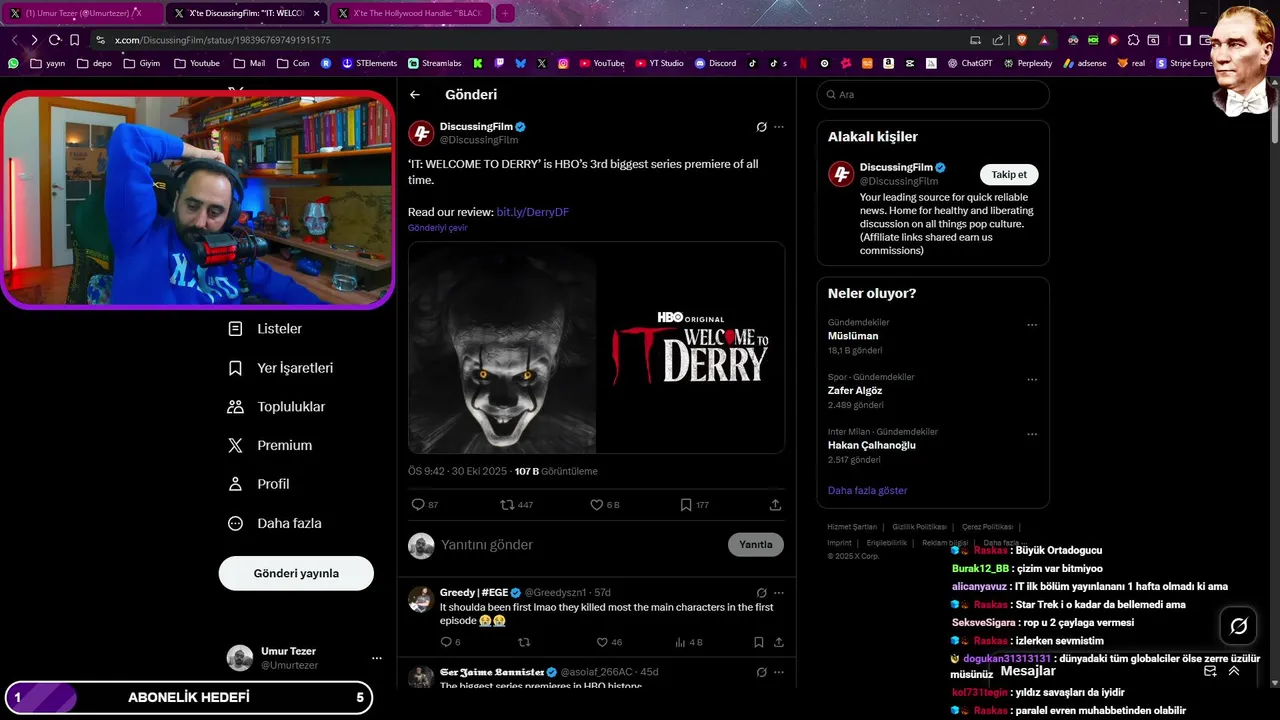Open the bit.ly/DerryDF review link
The width and height of the screenshot is (1280, 720).
(x=533, y=212)
